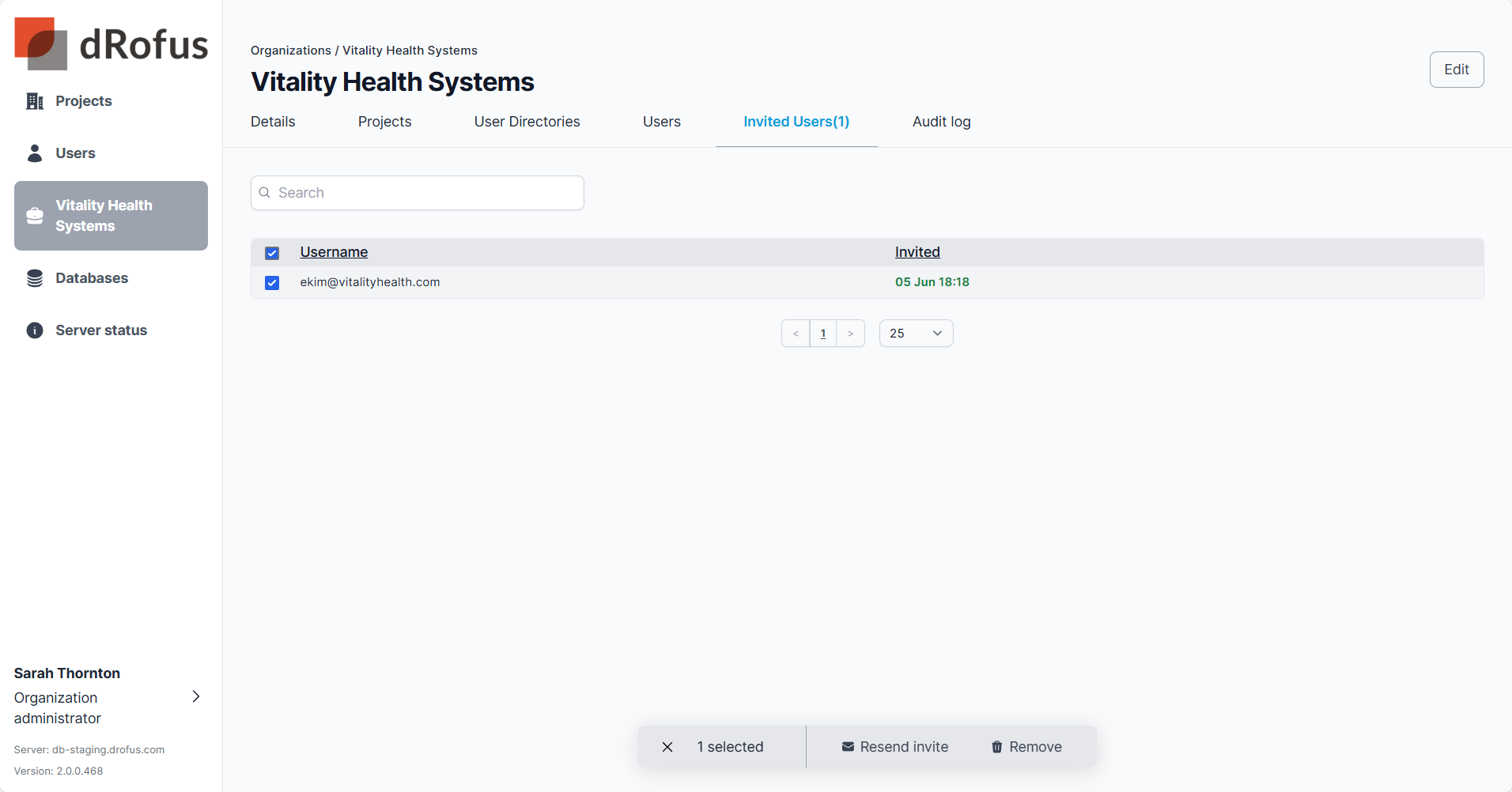Image resolution: width=1512 pixels, height=792 pixels.
Task: Select the Vitality Health Systems briefcase icon
Action: pos(35,216)
